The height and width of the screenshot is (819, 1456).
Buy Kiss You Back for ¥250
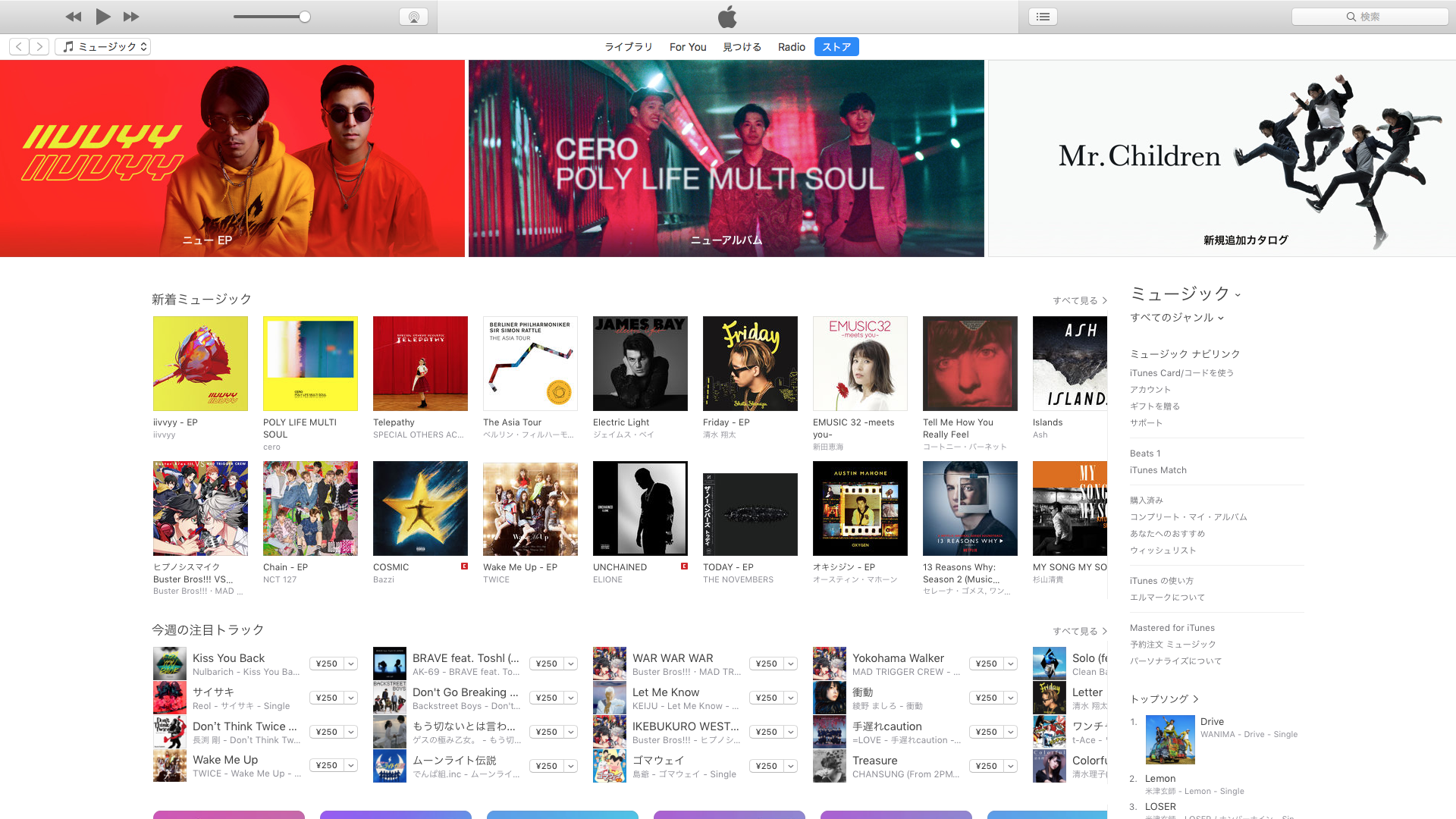click(x=327, y=664)
